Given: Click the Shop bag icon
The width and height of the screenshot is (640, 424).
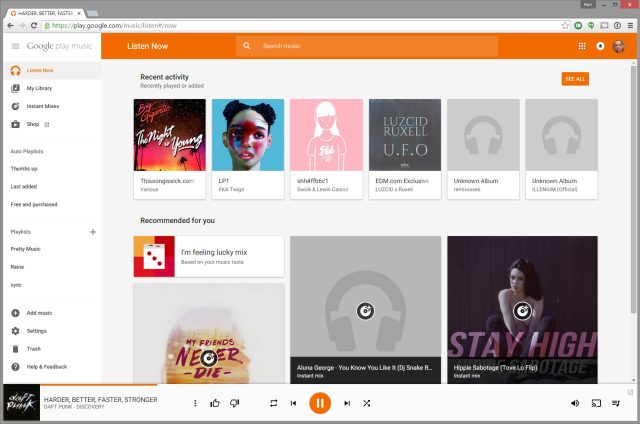Looking at the screenshot, I should click(x=16, y=124).
